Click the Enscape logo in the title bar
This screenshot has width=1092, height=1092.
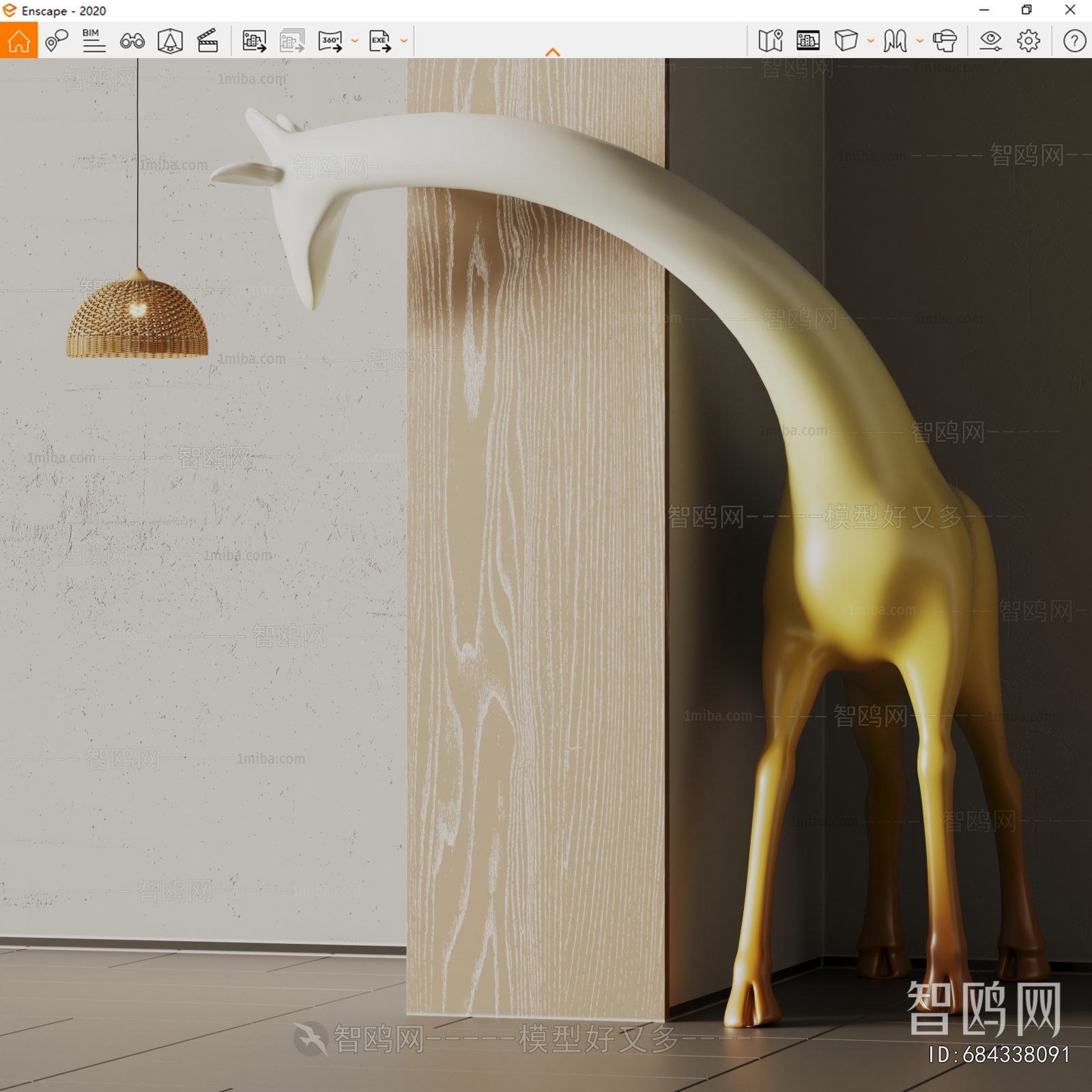click(10, 10)
